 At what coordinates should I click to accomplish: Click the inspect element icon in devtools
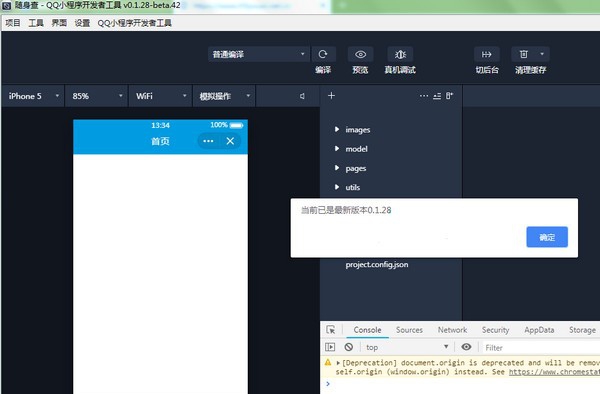click(x=331, y=330)
